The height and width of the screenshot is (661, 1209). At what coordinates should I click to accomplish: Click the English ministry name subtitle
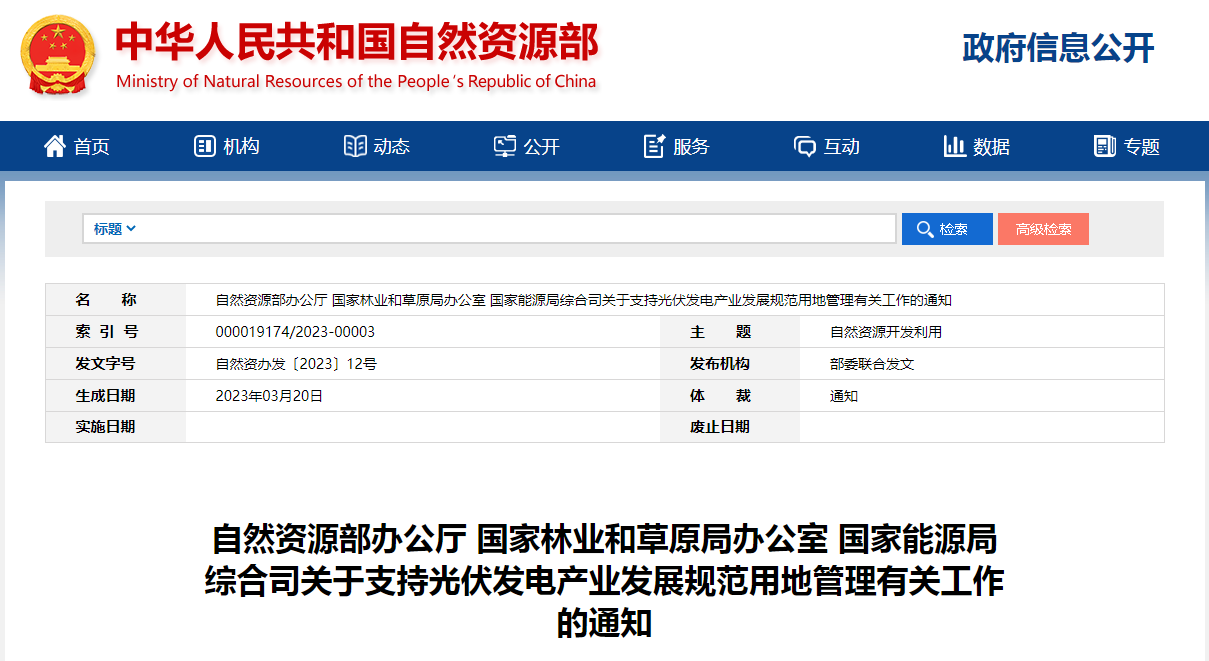coord(356,82)
